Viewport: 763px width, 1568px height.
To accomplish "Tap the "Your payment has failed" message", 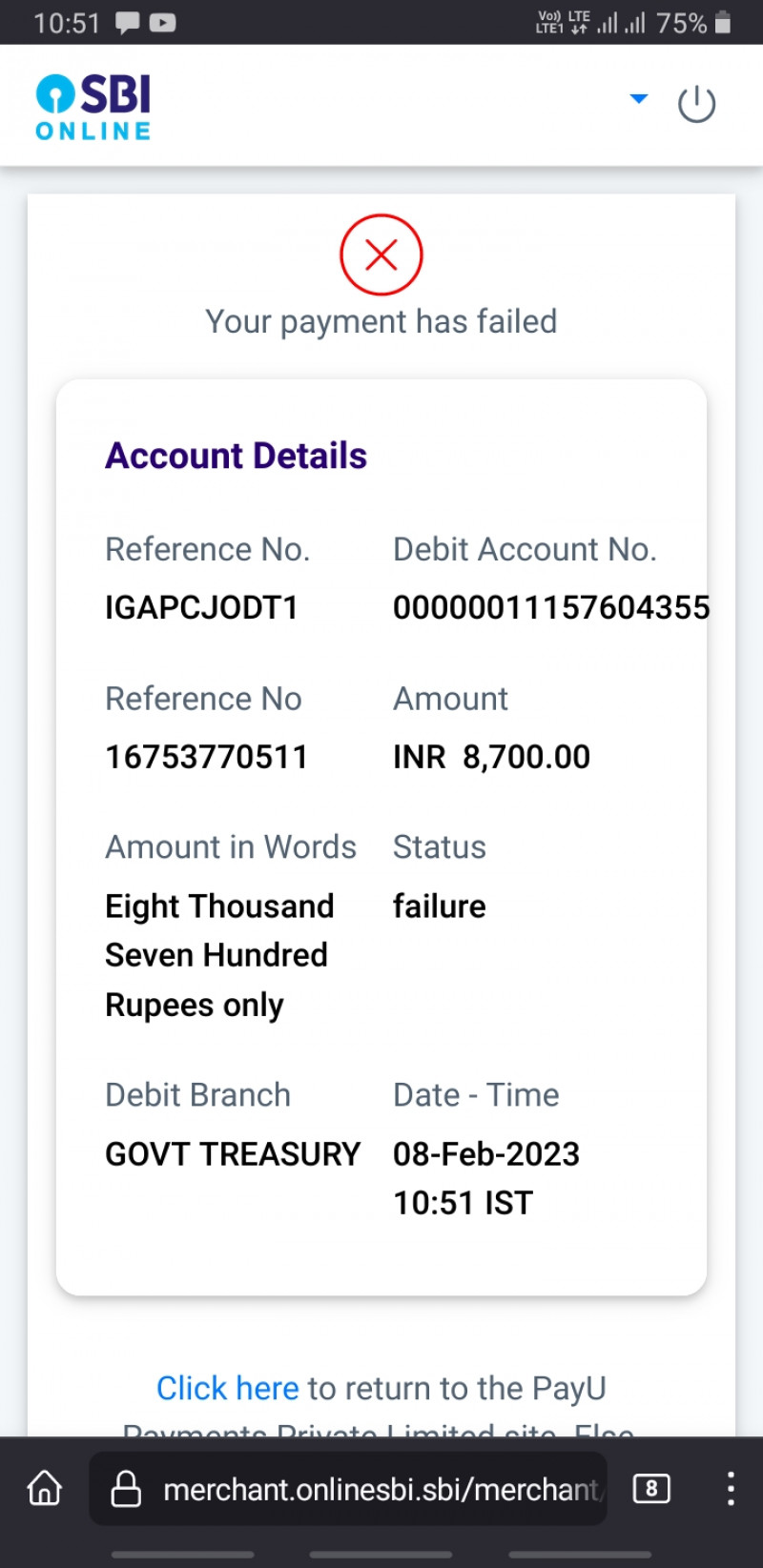I will click(x=381, y=321).
